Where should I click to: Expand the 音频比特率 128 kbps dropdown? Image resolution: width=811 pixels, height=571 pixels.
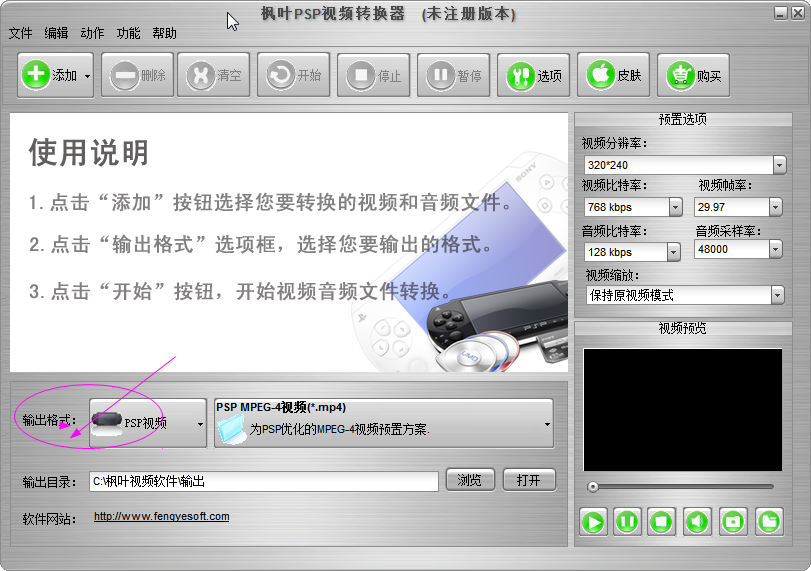click(x=673, y=252)
